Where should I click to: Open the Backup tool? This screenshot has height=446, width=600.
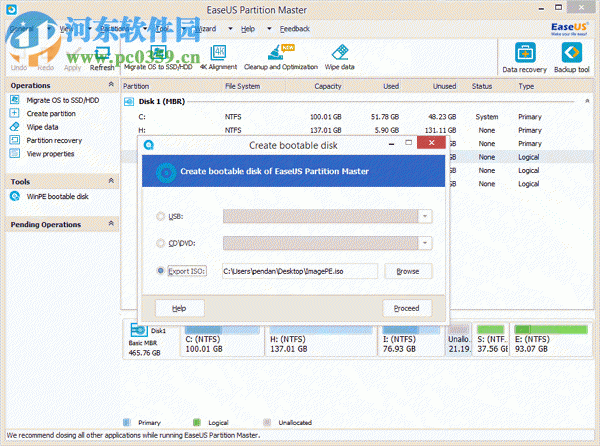pos(572,57)
